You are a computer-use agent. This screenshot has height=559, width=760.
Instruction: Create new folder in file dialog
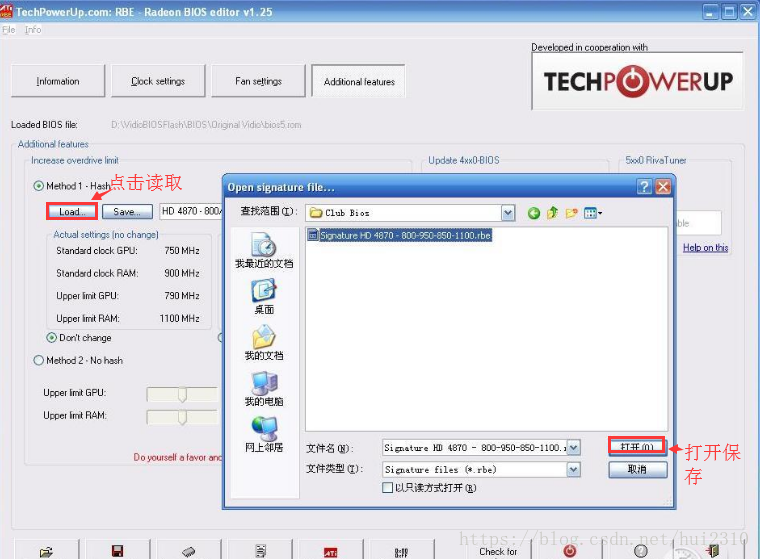(x=571, y=213)
